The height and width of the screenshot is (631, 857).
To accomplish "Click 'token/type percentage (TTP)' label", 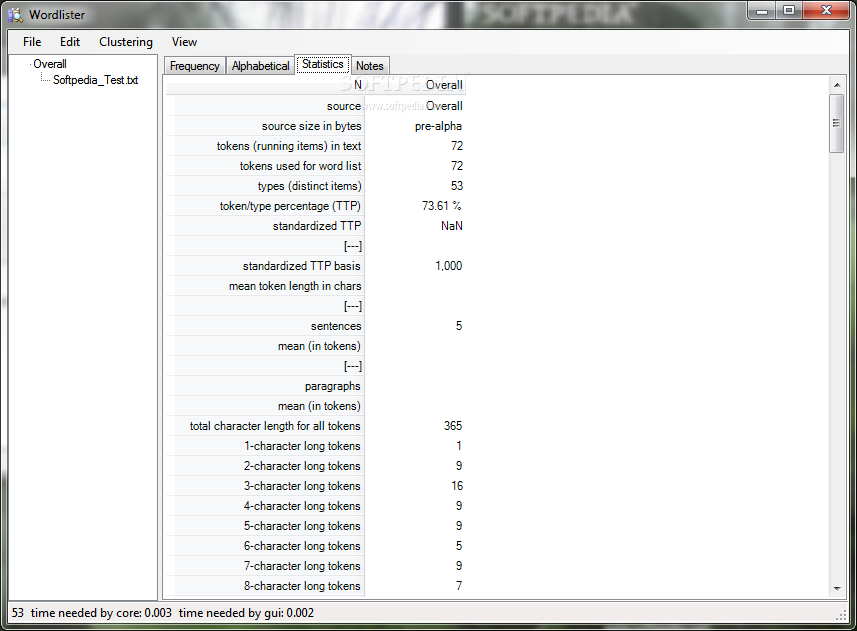I will tap(290, 206).
